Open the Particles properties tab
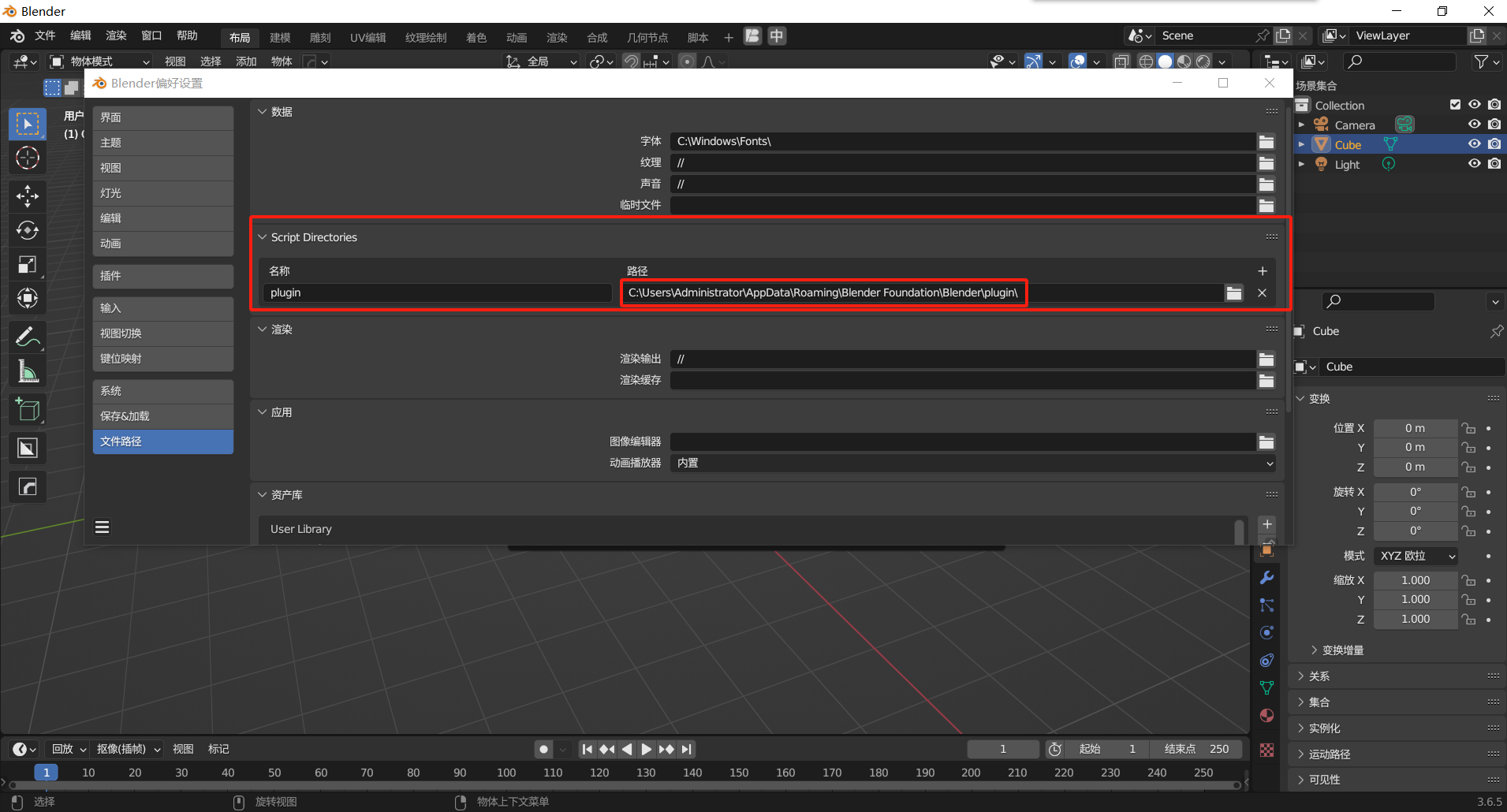The width and height of the screenshot is (1507, 812). [x=1266, y=605]
